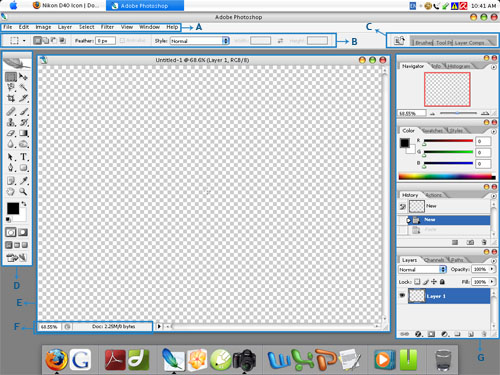Select the Slice tool

[x=23, y=98]
